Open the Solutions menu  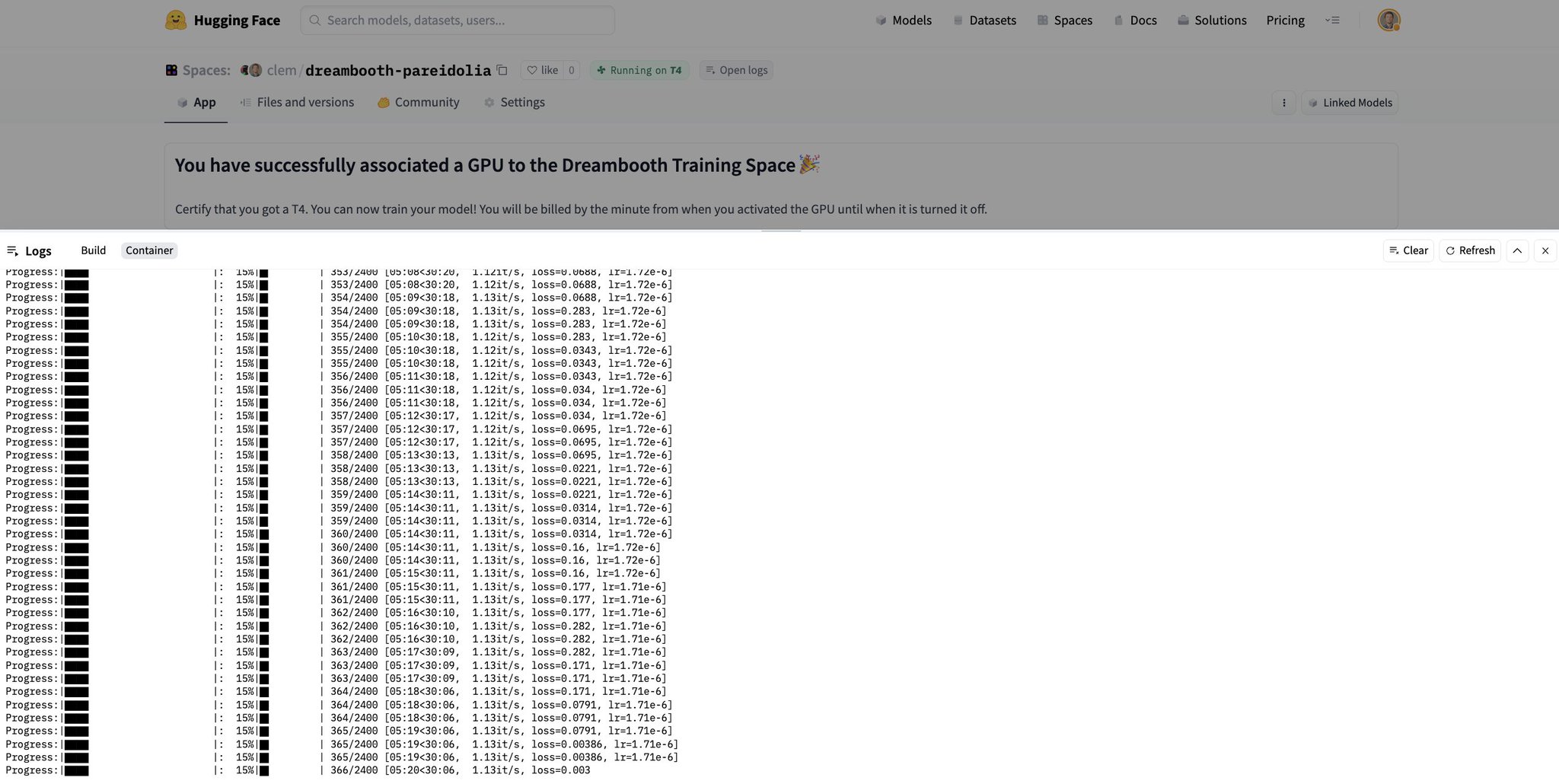(x=1212, y=21)
